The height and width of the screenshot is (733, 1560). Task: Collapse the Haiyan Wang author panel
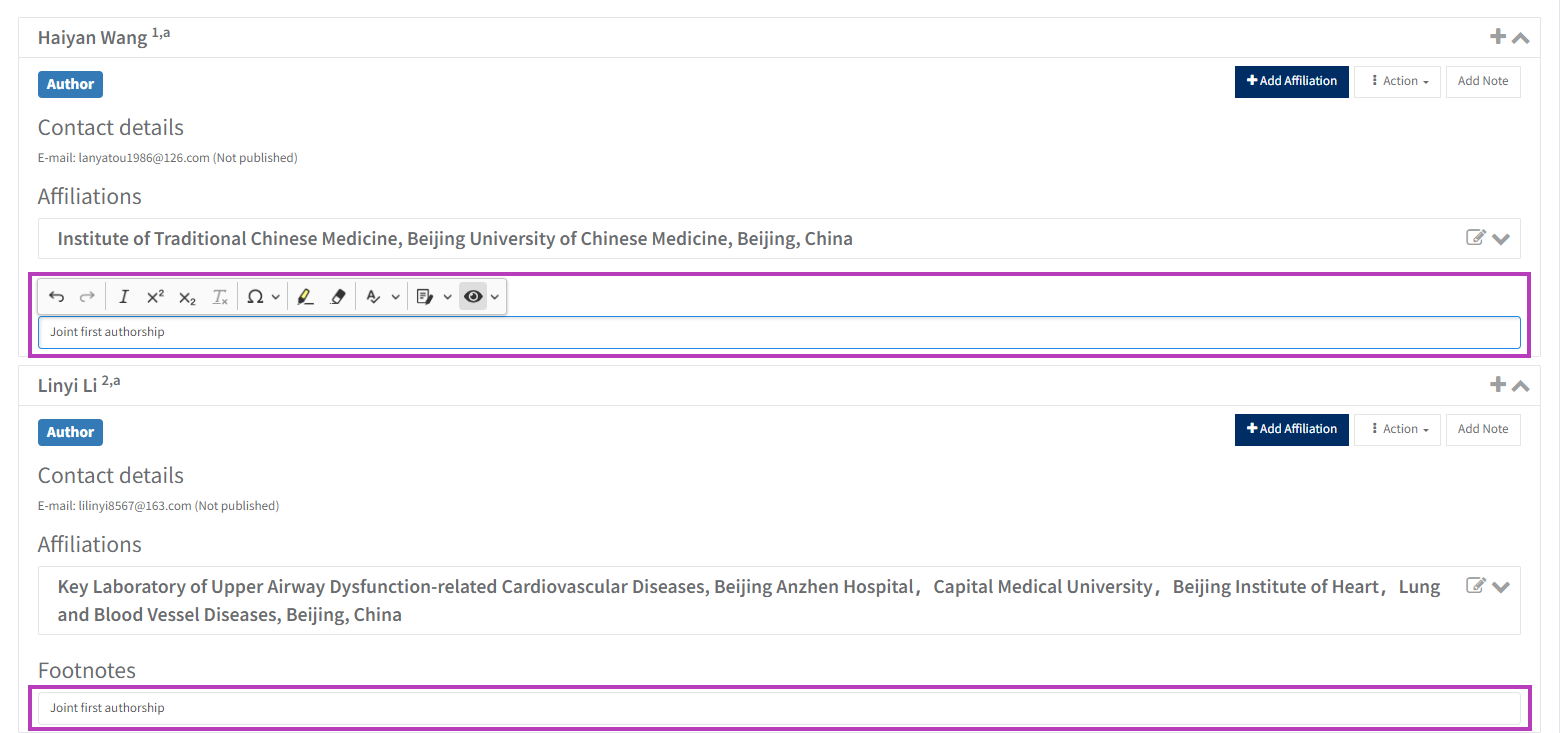click(x=1521, y=38)
